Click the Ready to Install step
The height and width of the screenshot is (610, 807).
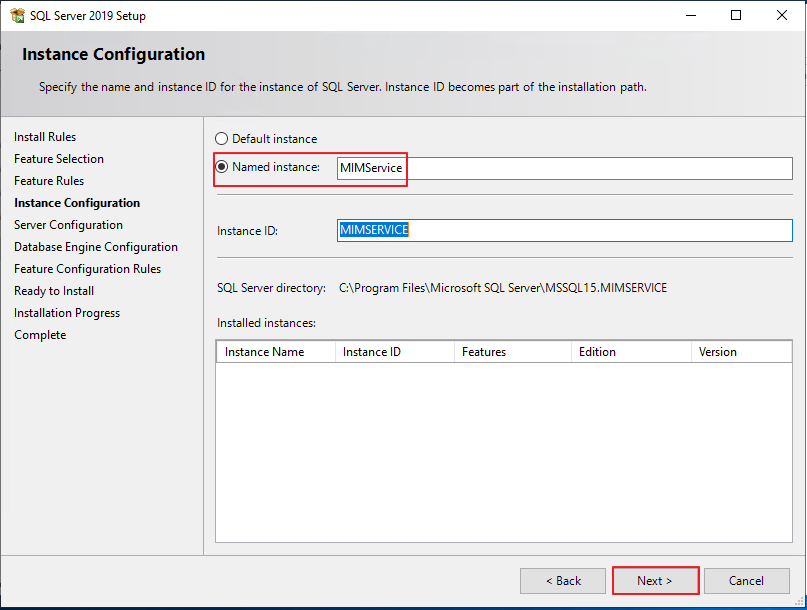point(54,291)
